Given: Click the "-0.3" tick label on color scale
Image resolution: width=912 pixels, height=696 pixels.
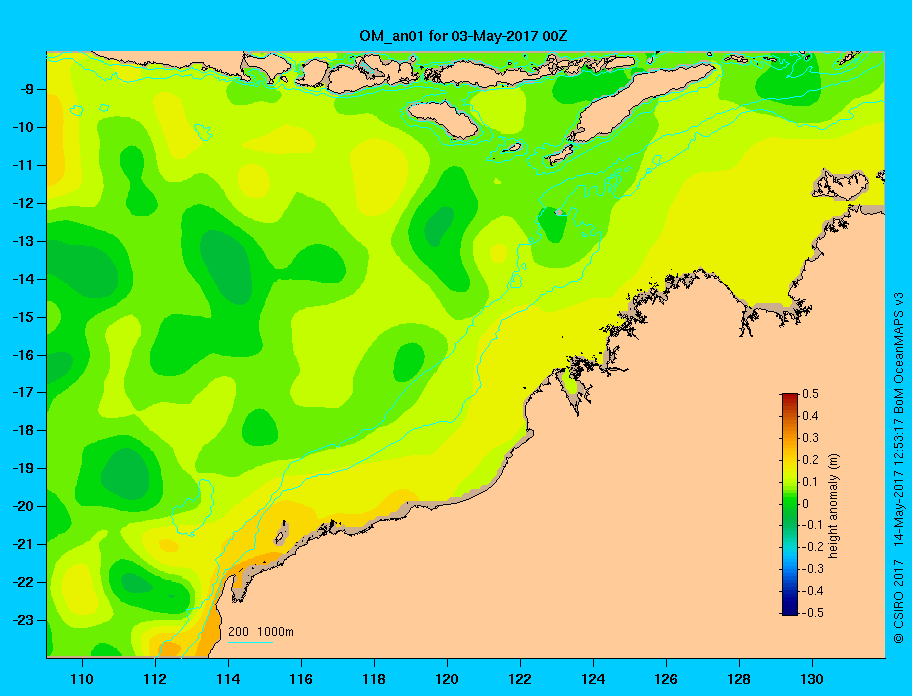Looking at the screenshot, I should tap(813, 569).
